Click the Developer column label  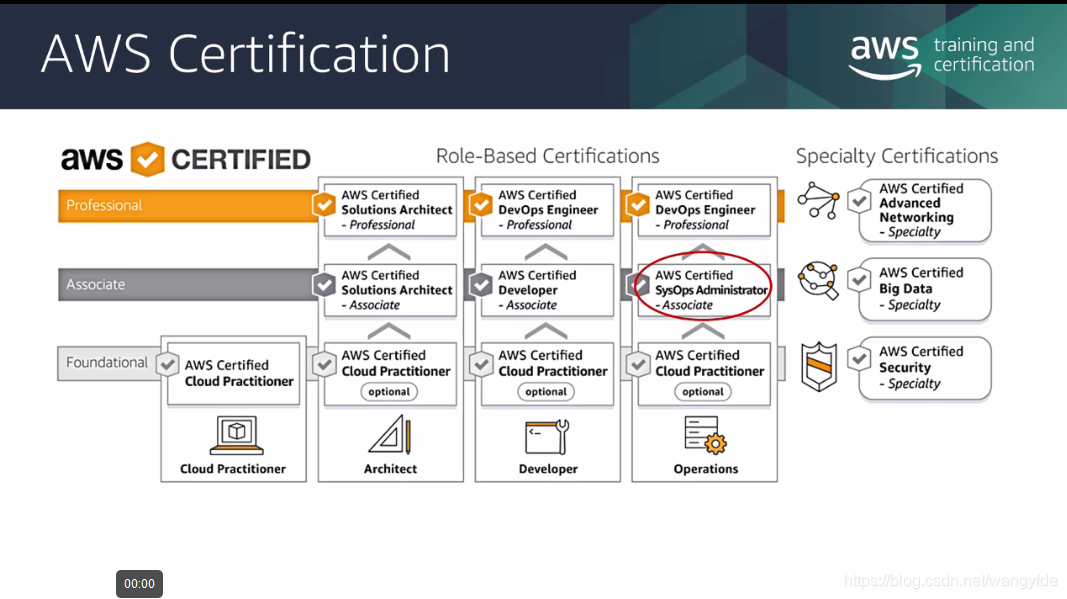click(548, 468)
